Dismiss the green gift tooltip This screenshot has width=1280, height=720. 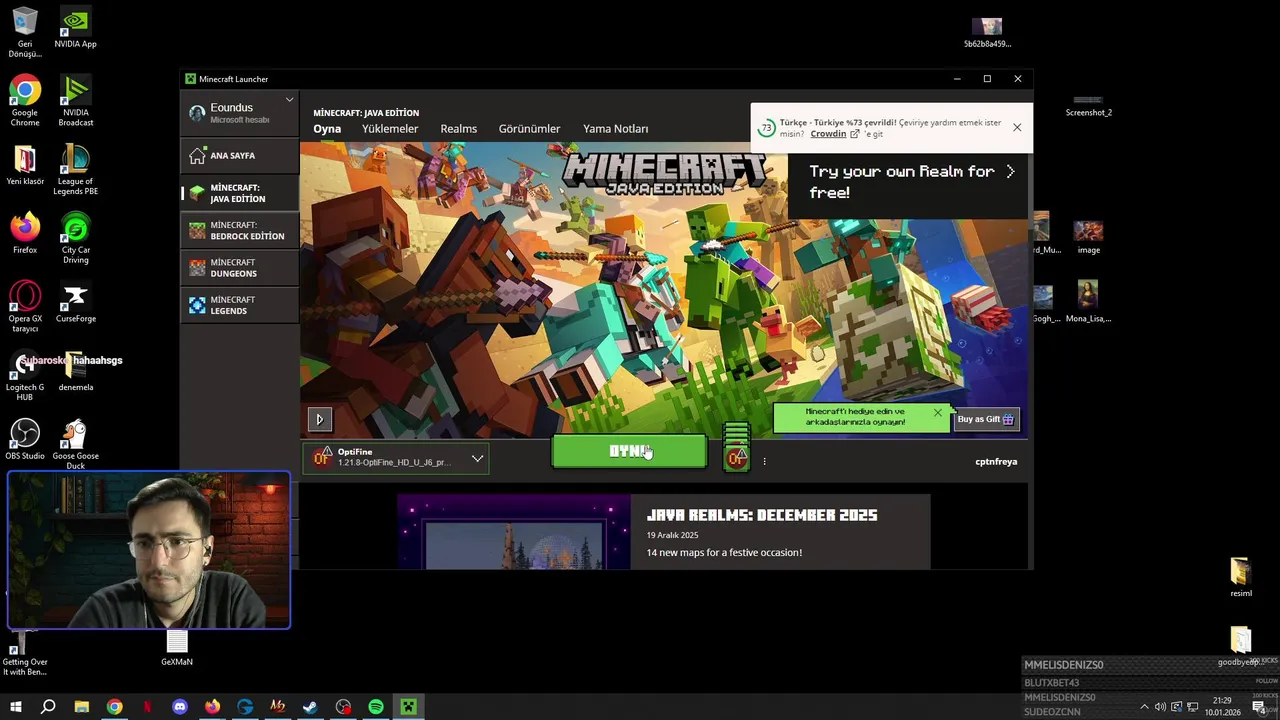point(937,412)
